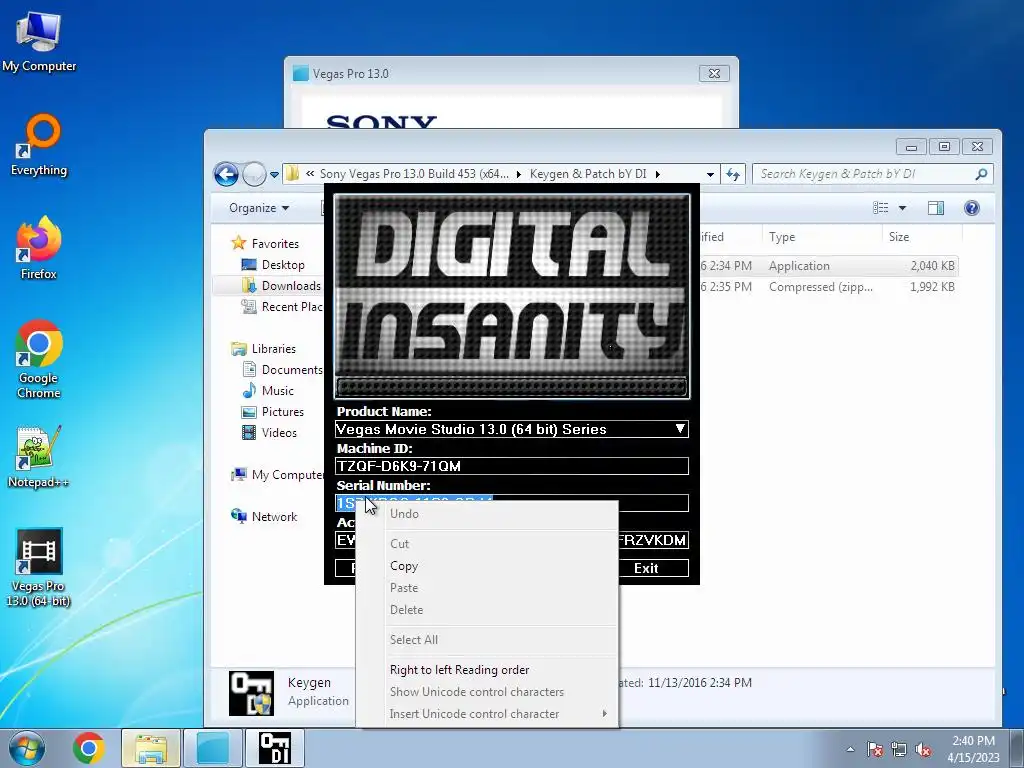Show hidden tray icons arrow
The height and width of the screenshot is (768, 1024).
pos(850,749)
